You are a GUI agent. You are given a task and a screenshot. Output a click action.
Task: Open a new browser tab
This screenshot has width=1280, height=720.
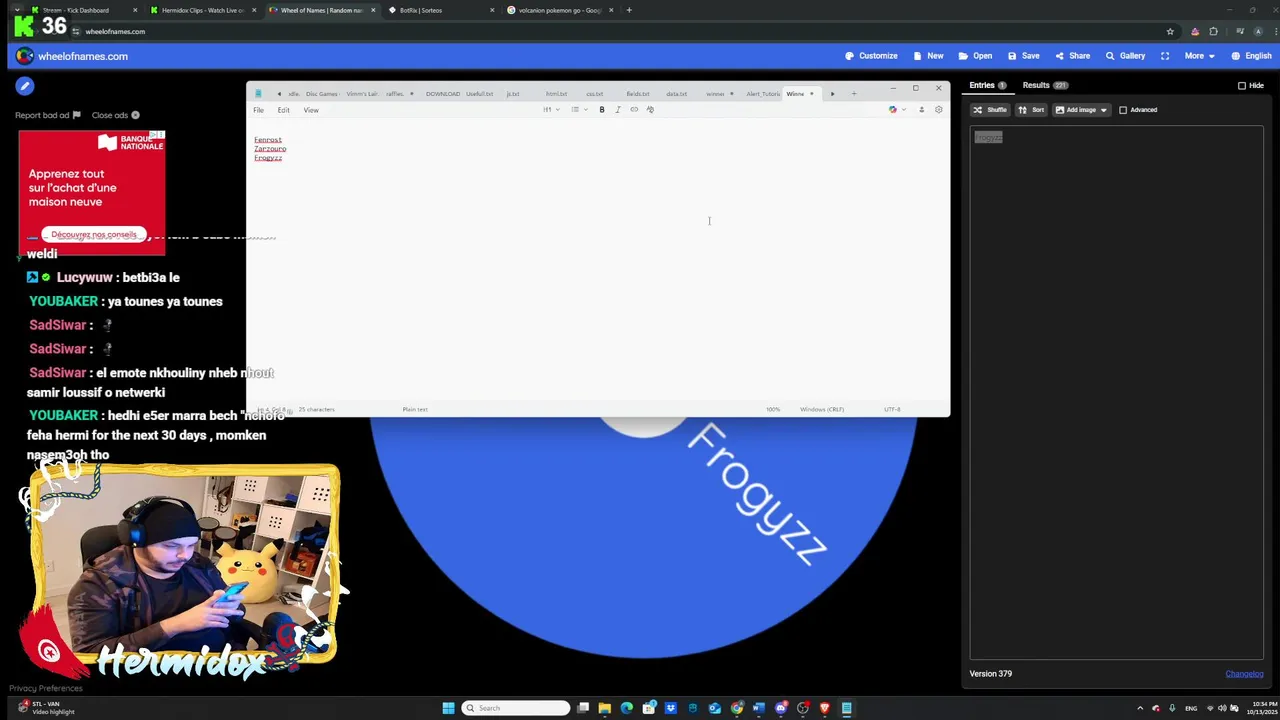click(629, 10)
